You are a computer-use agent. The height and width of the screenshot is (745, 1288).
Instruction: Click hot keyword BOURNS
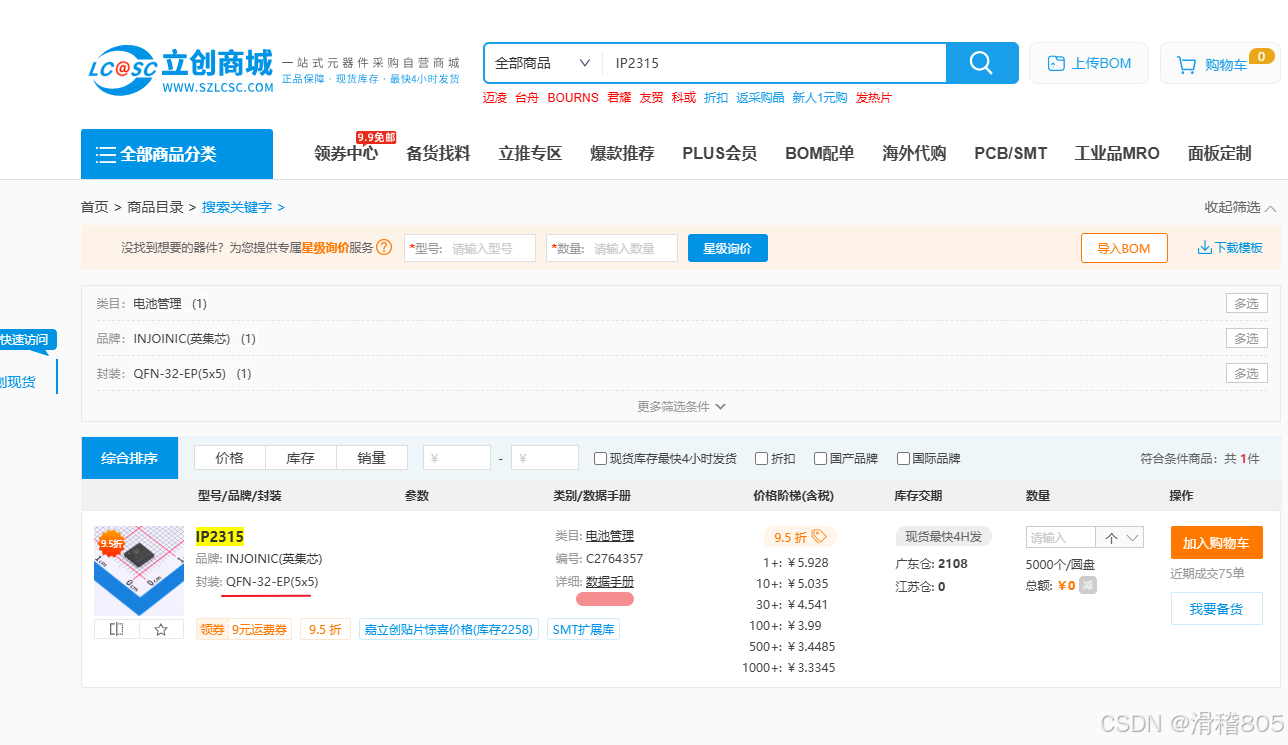point(573,97)
